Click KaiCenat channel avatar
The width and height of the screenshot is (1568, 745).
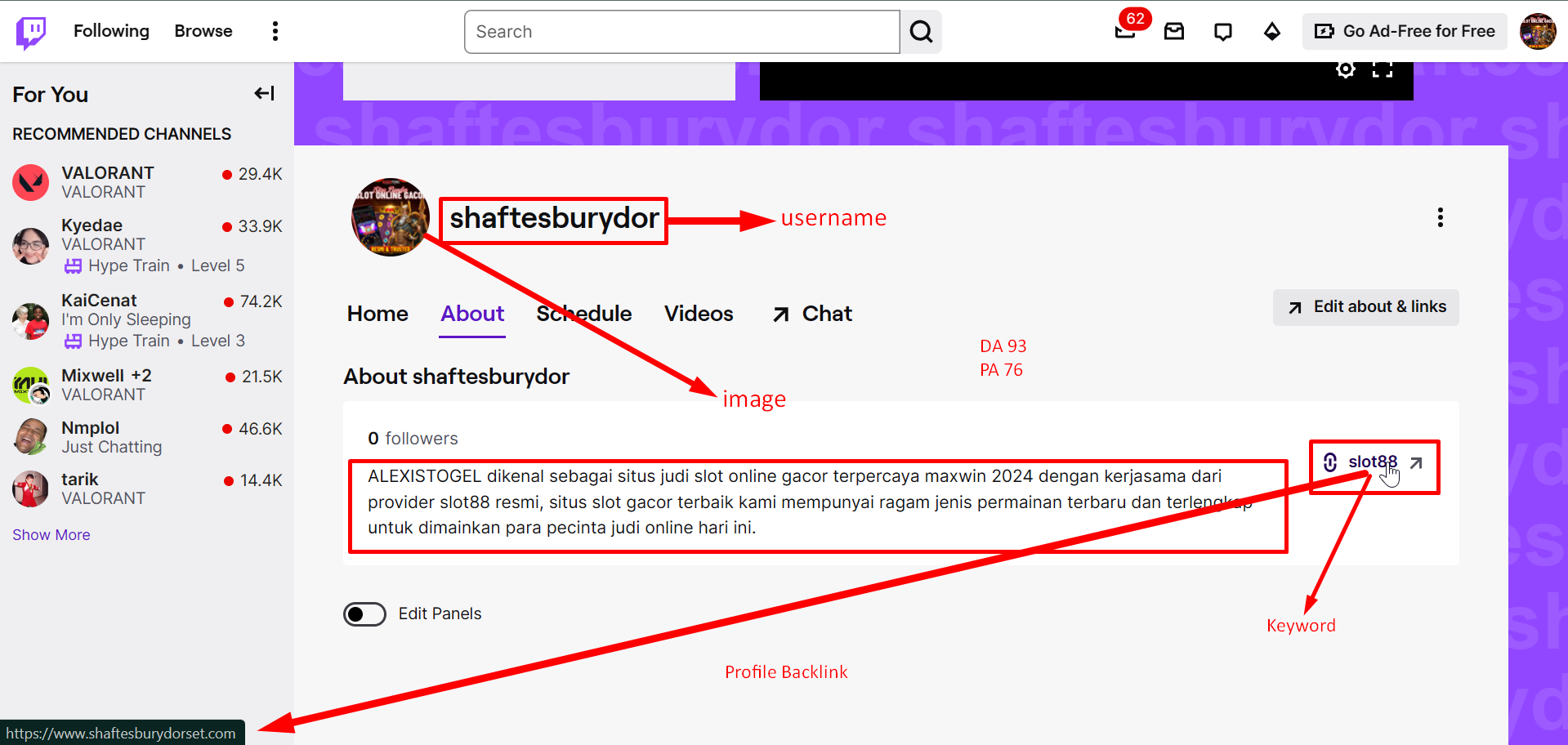tap(31, 321)
